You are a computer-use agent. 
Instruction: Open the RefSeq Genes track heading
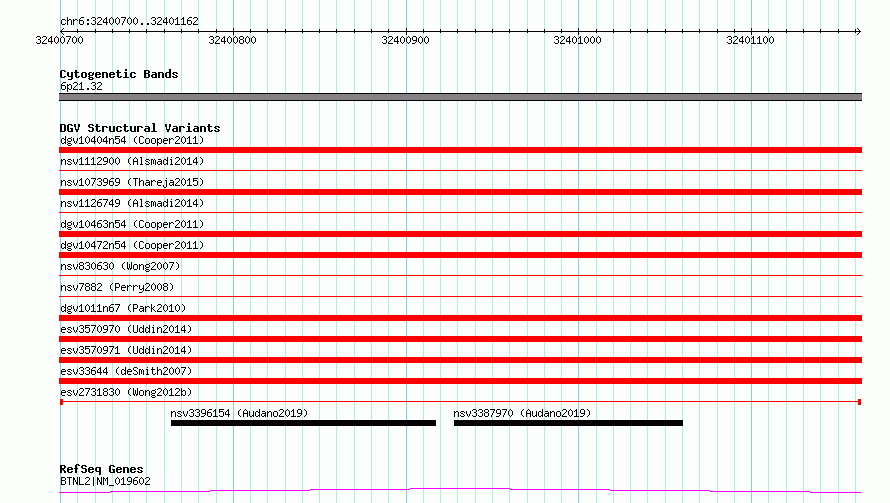[101, 469]
